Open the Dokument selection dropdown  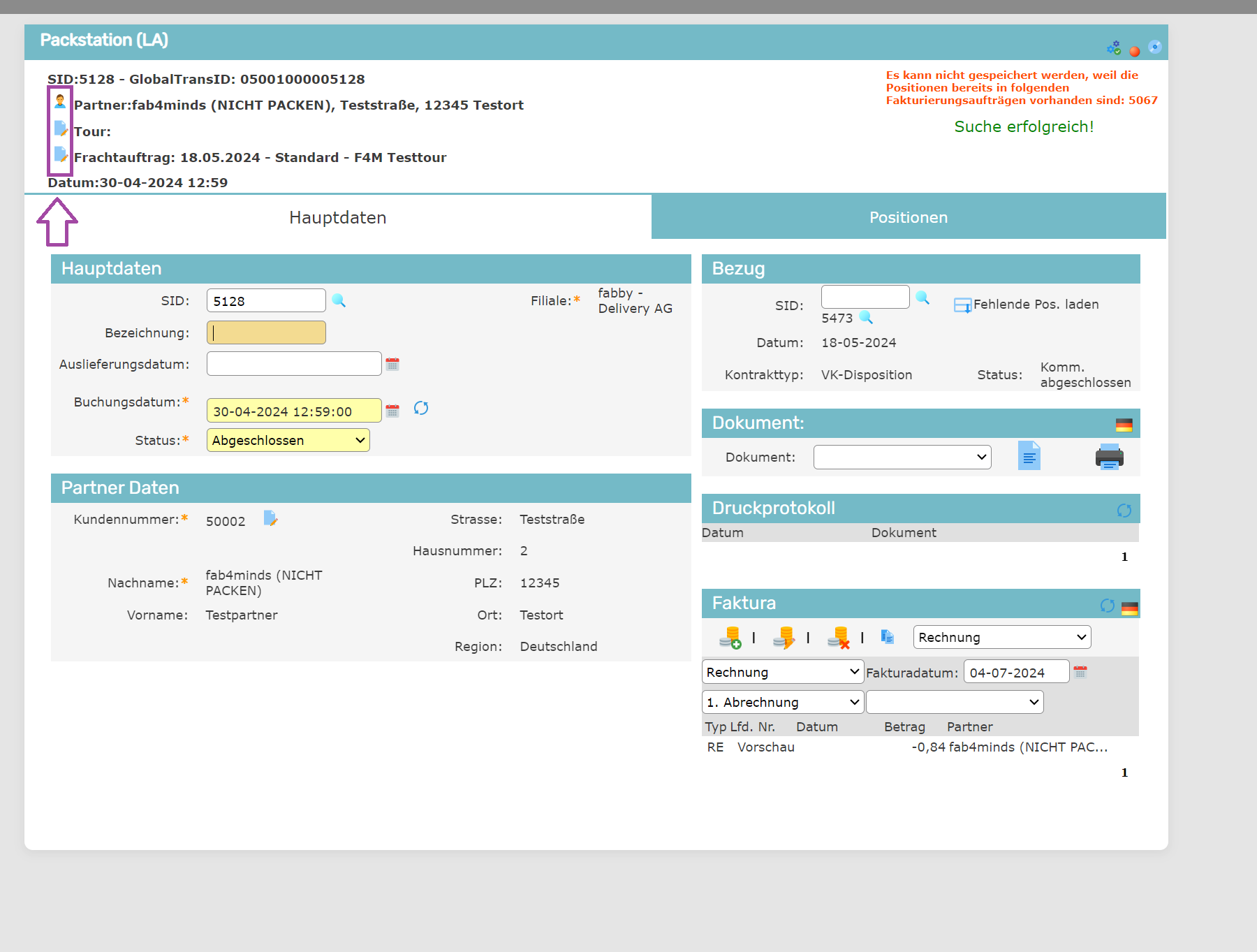902,457
